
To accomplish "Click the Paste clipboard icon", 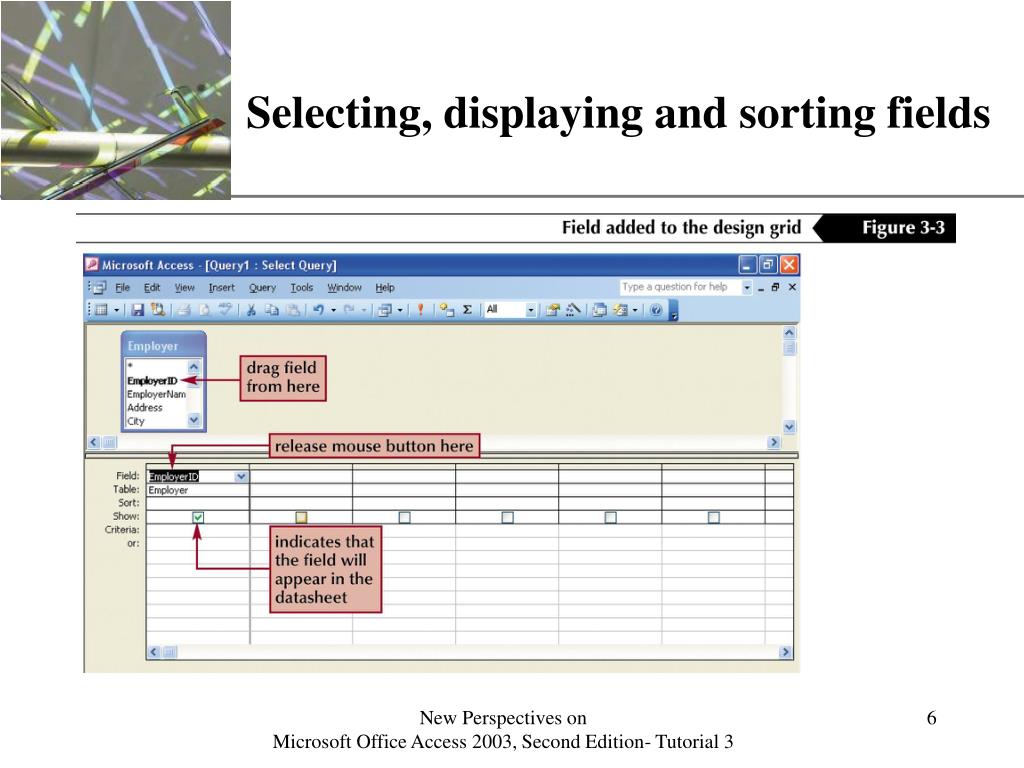I will tap(293, 310).
